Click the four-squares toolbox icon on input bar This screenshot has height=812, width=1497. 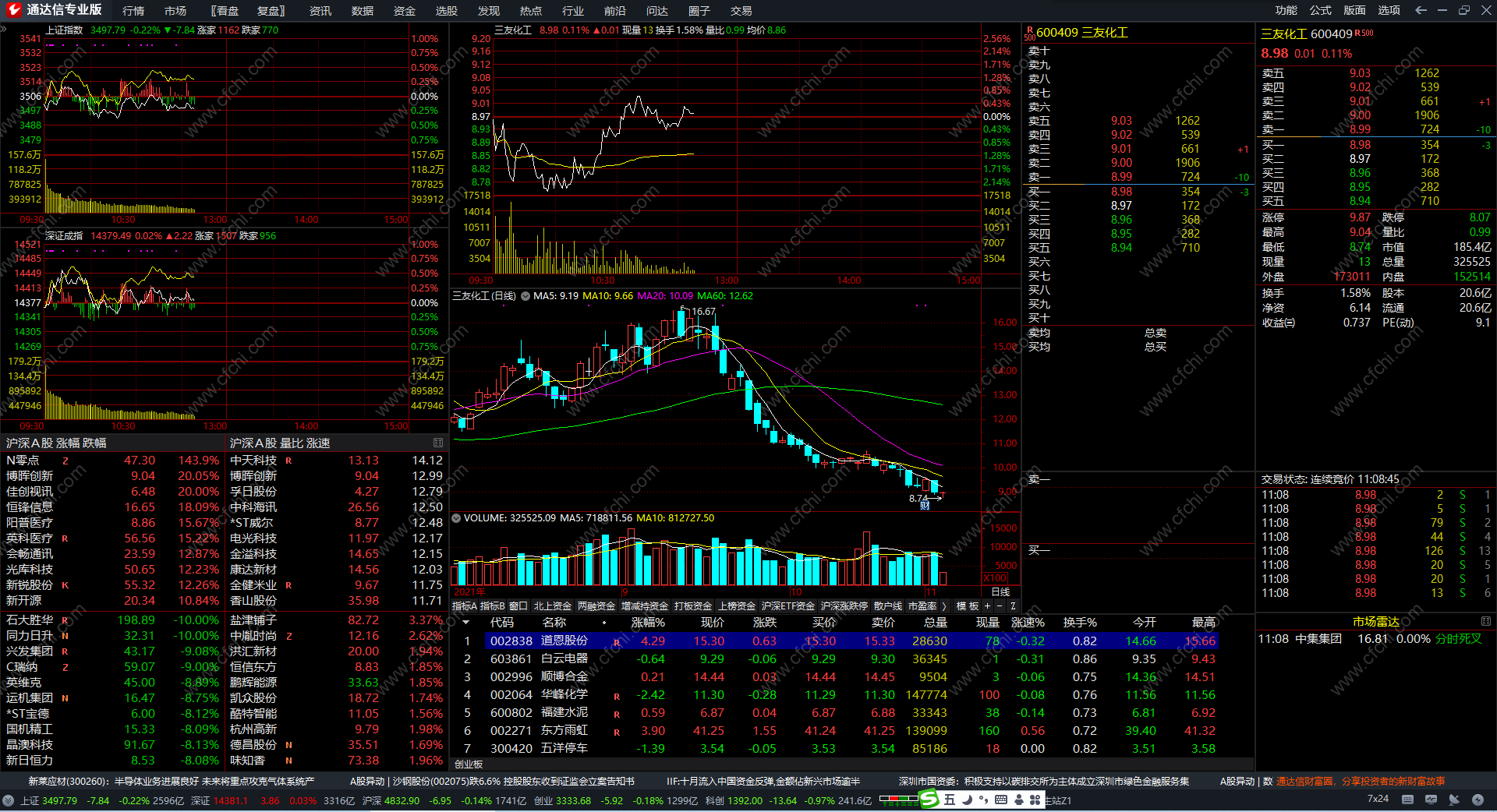1035,800
